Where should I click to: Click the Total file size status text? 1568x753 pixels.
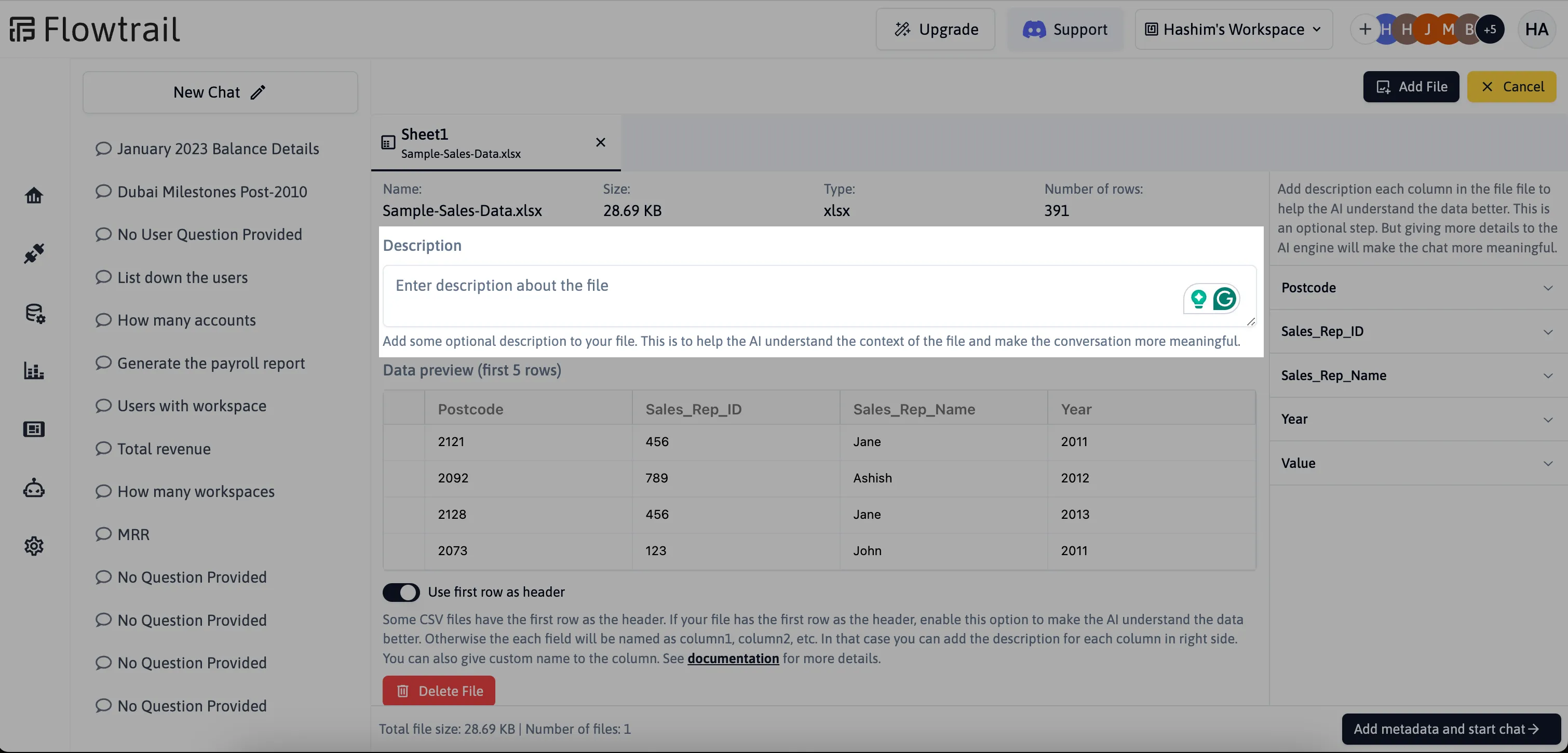[505, 729]
